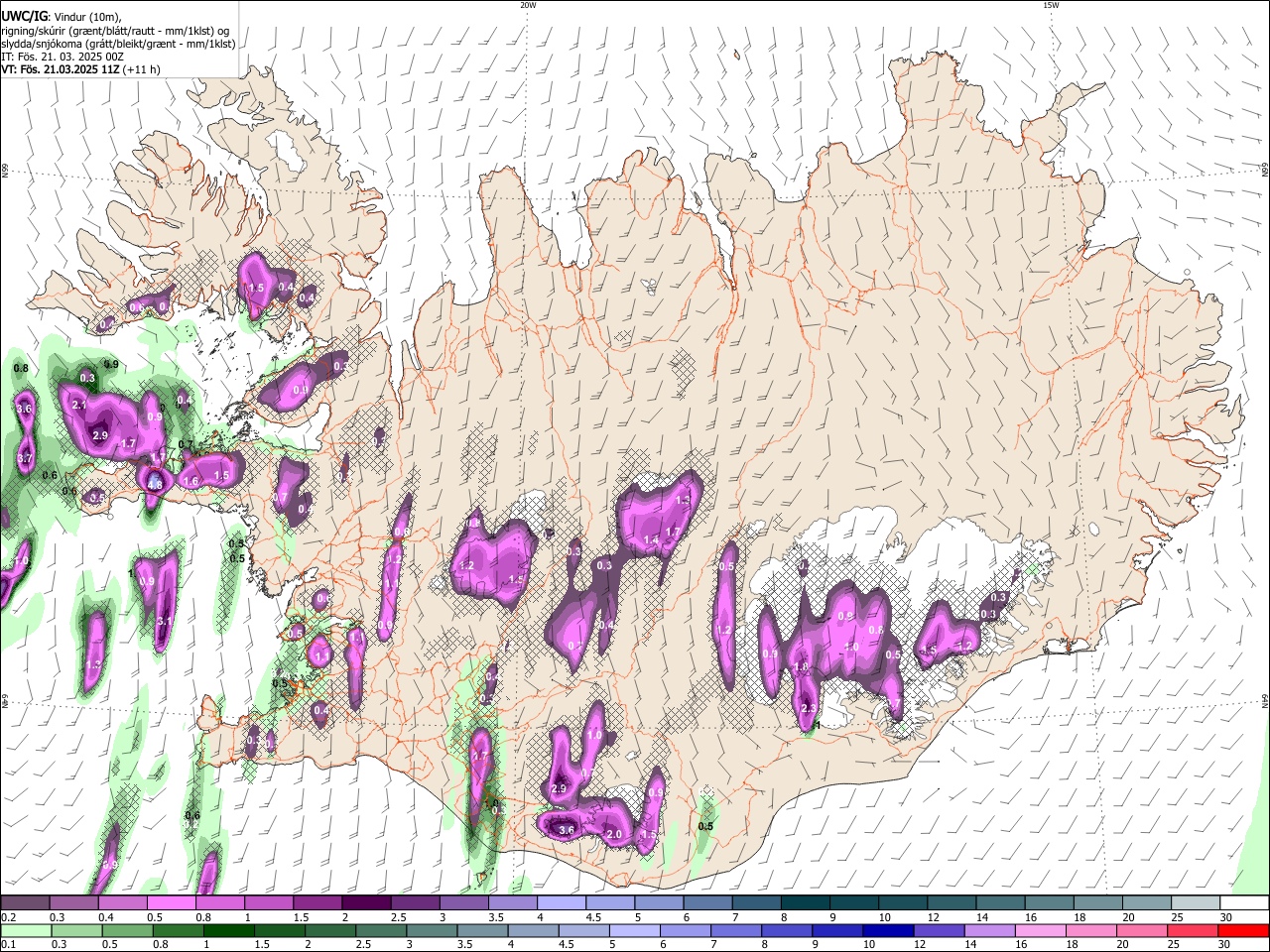The height and width of the screenshot is (952, 1270).
Task: Click the 2.3 precipitation value on the map
Action: coord(808,708)
